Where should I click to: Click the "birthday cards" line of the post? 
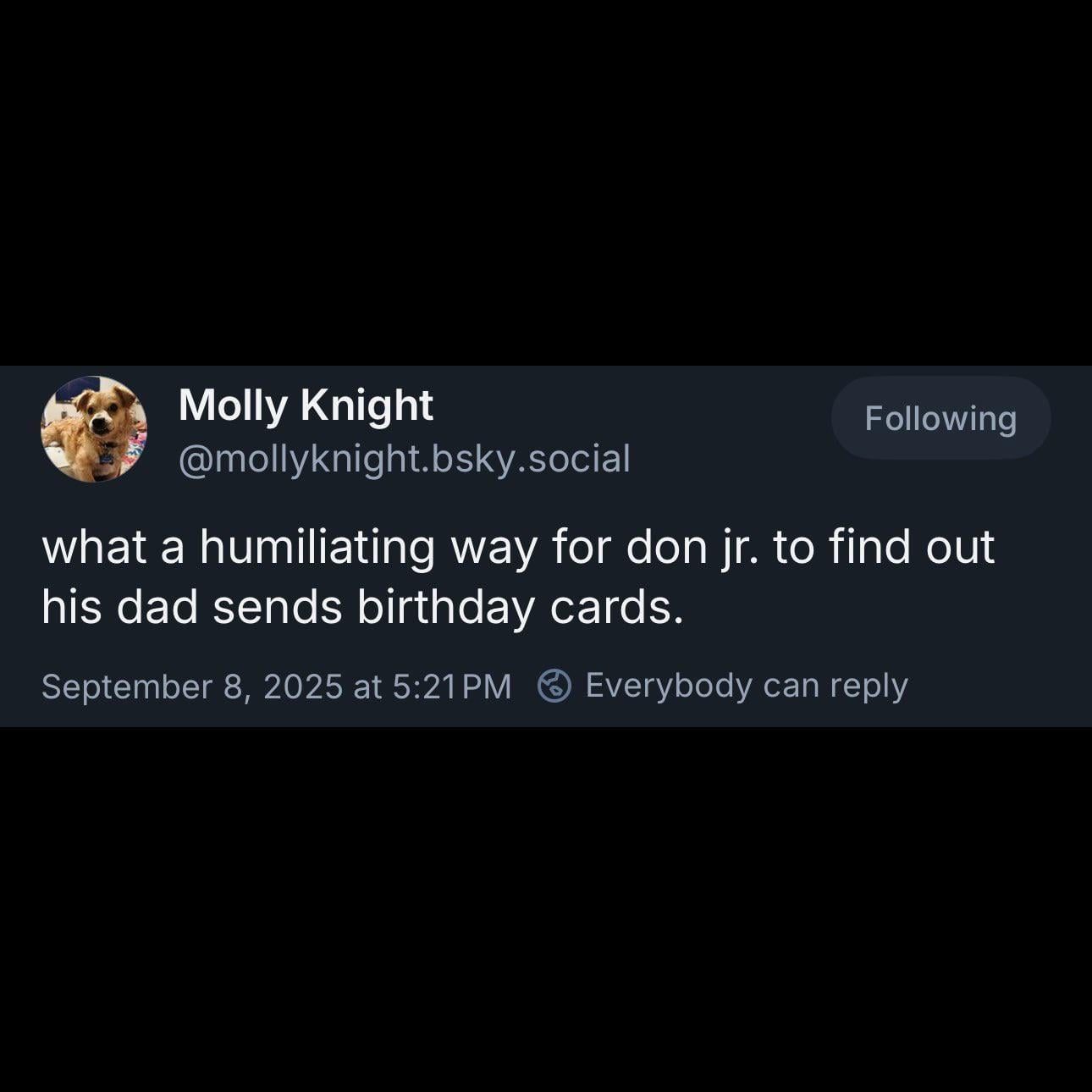pyautogui.click(x=362, y=607)
